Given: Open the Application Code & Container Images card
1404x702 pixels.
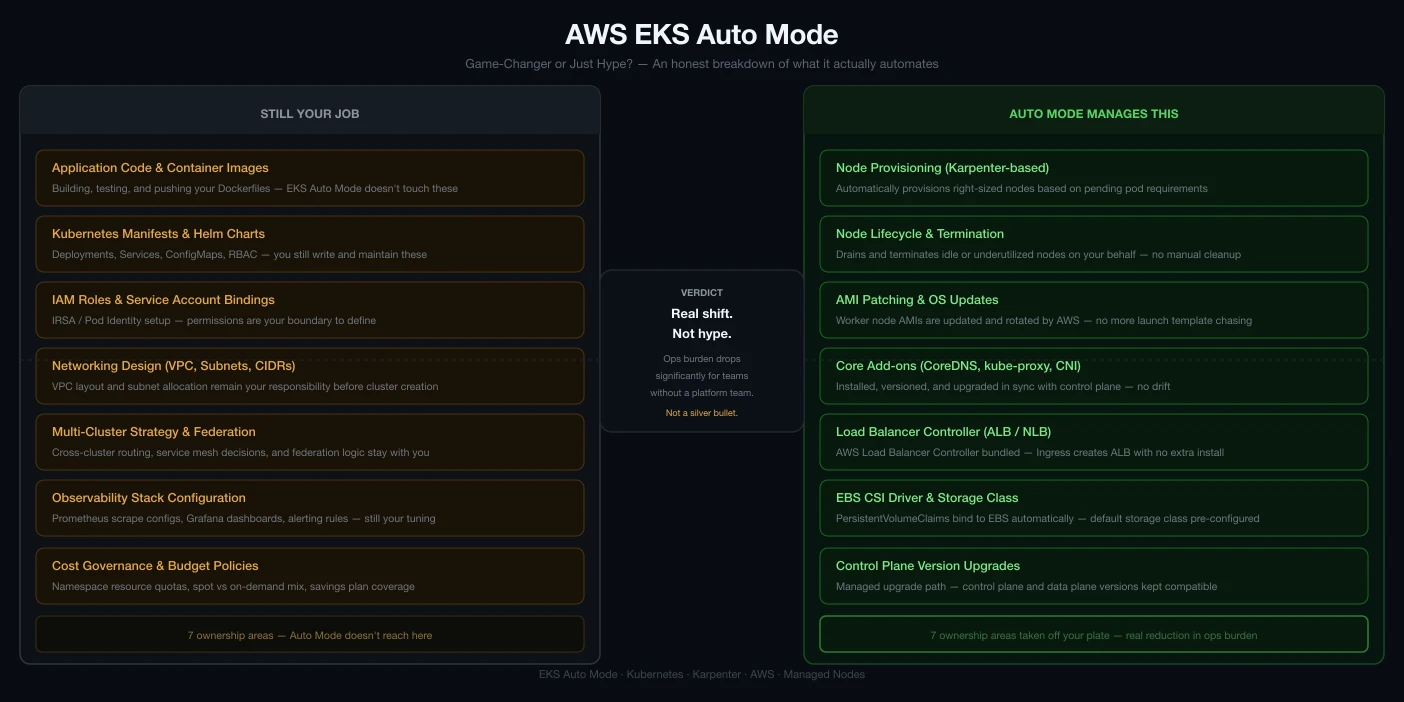Looking at the screenshot, I should point(310,178).
